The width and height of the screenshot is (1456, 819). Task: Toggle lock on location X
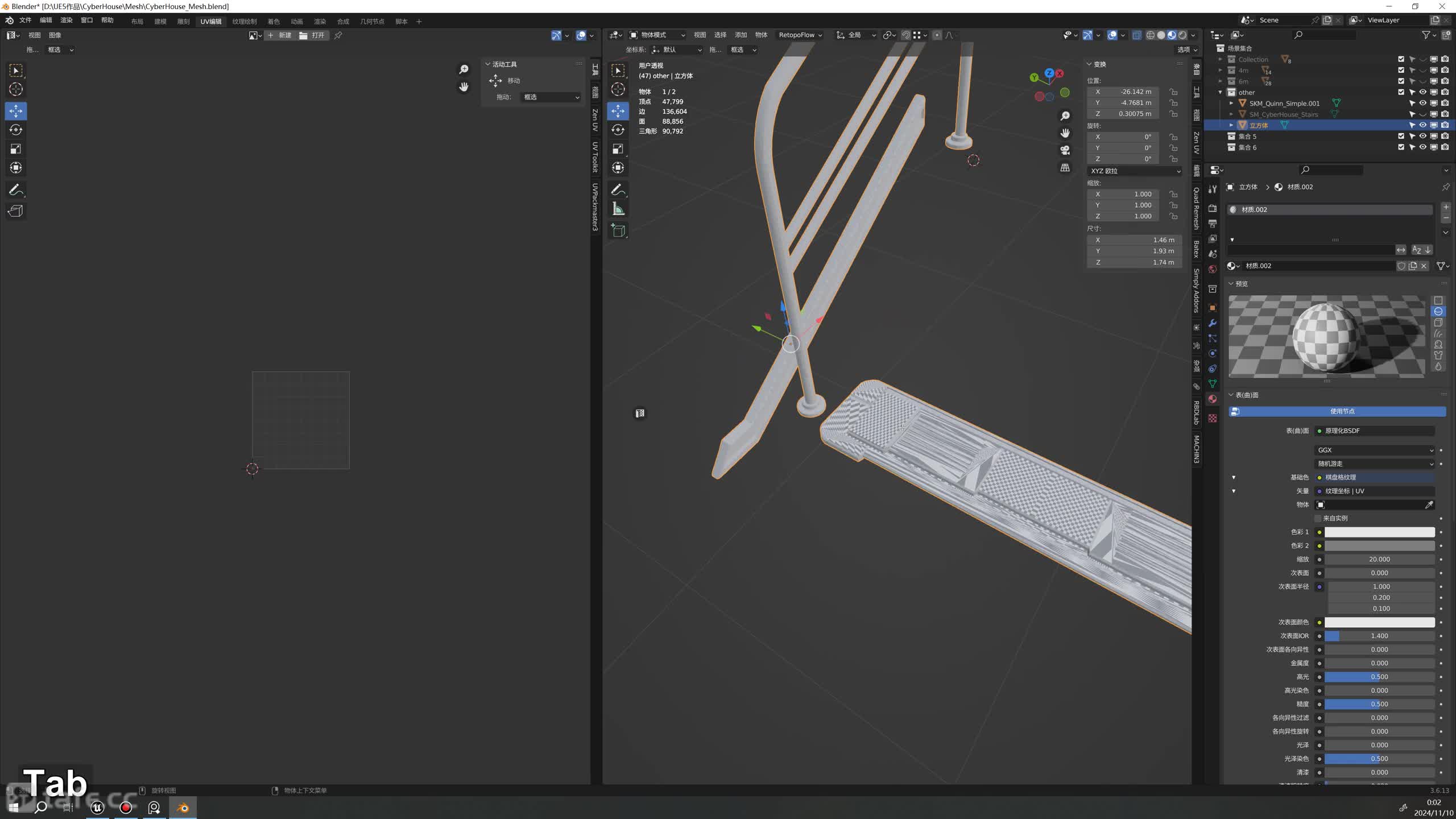pos(1173,92)
